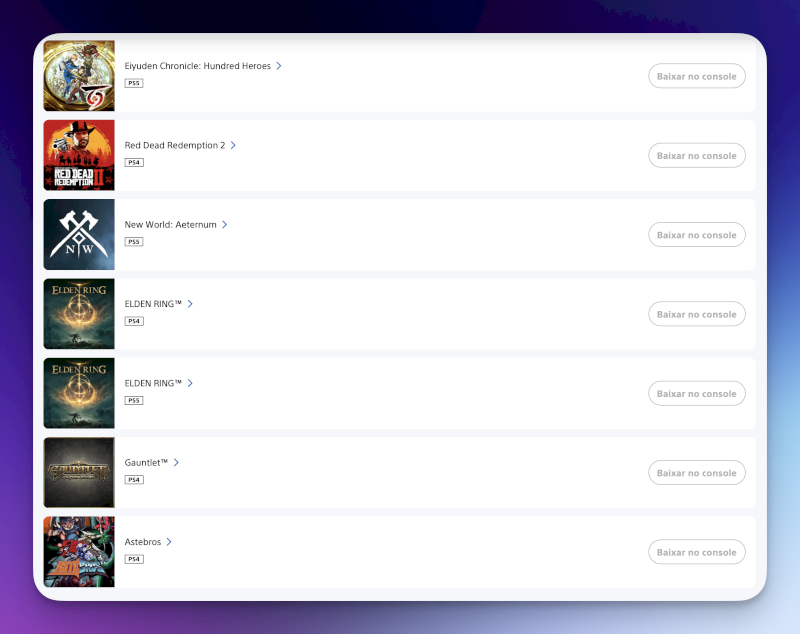Click the chevron beside Red Dead Redemption 2
This screenshot has width=800, height=634.
tap(233, 145)
